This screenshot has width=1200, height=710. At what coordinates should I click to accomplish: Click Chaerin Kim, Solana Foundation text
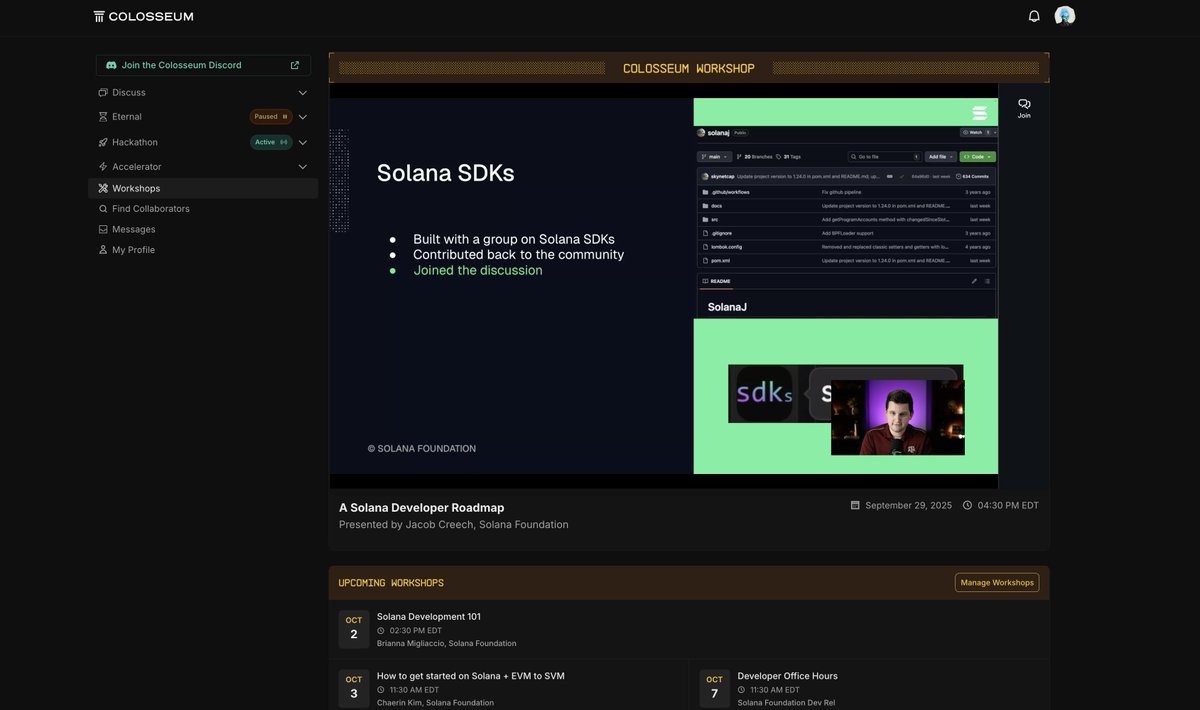click(x=435, y=703)
